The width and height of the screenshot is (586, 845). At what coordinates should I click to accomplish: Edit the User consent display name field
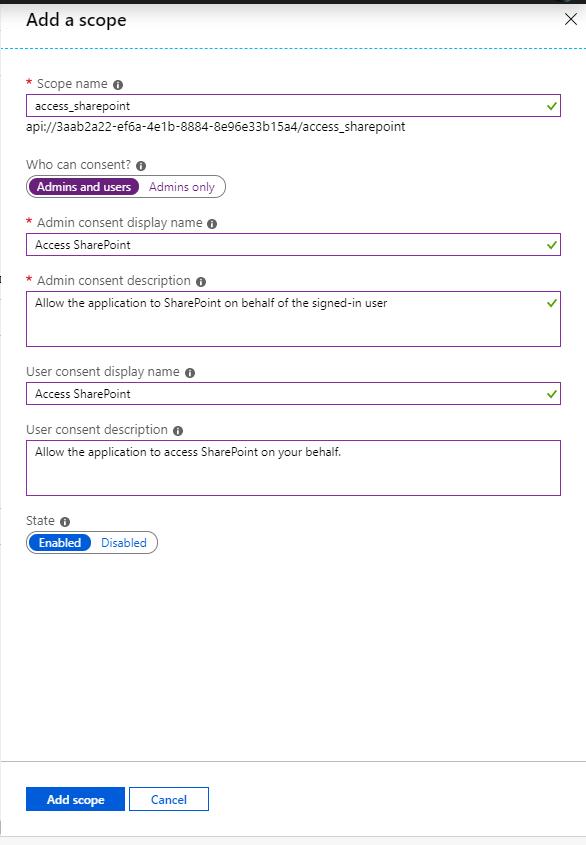click(293, 393)
